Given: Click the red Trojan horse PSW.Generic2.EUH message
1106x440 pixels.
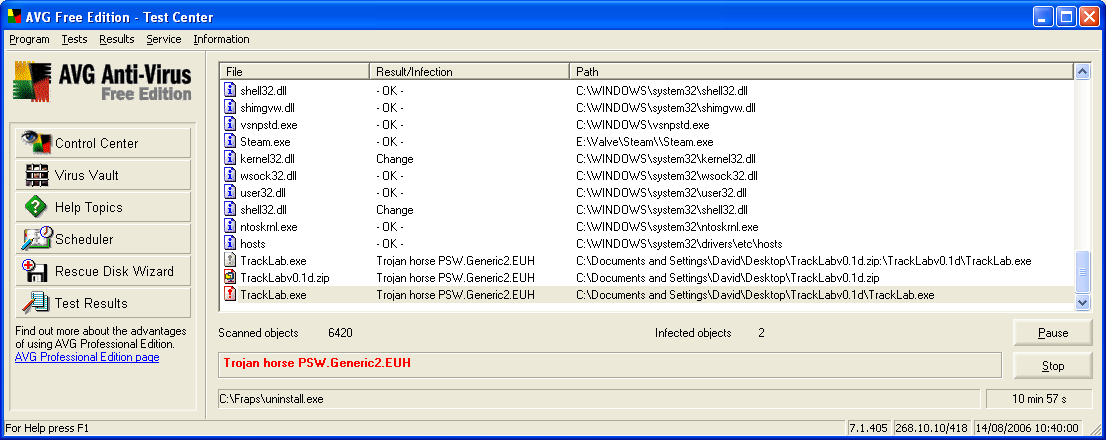Looking at the screenshot, I should [x=317, y=364].
